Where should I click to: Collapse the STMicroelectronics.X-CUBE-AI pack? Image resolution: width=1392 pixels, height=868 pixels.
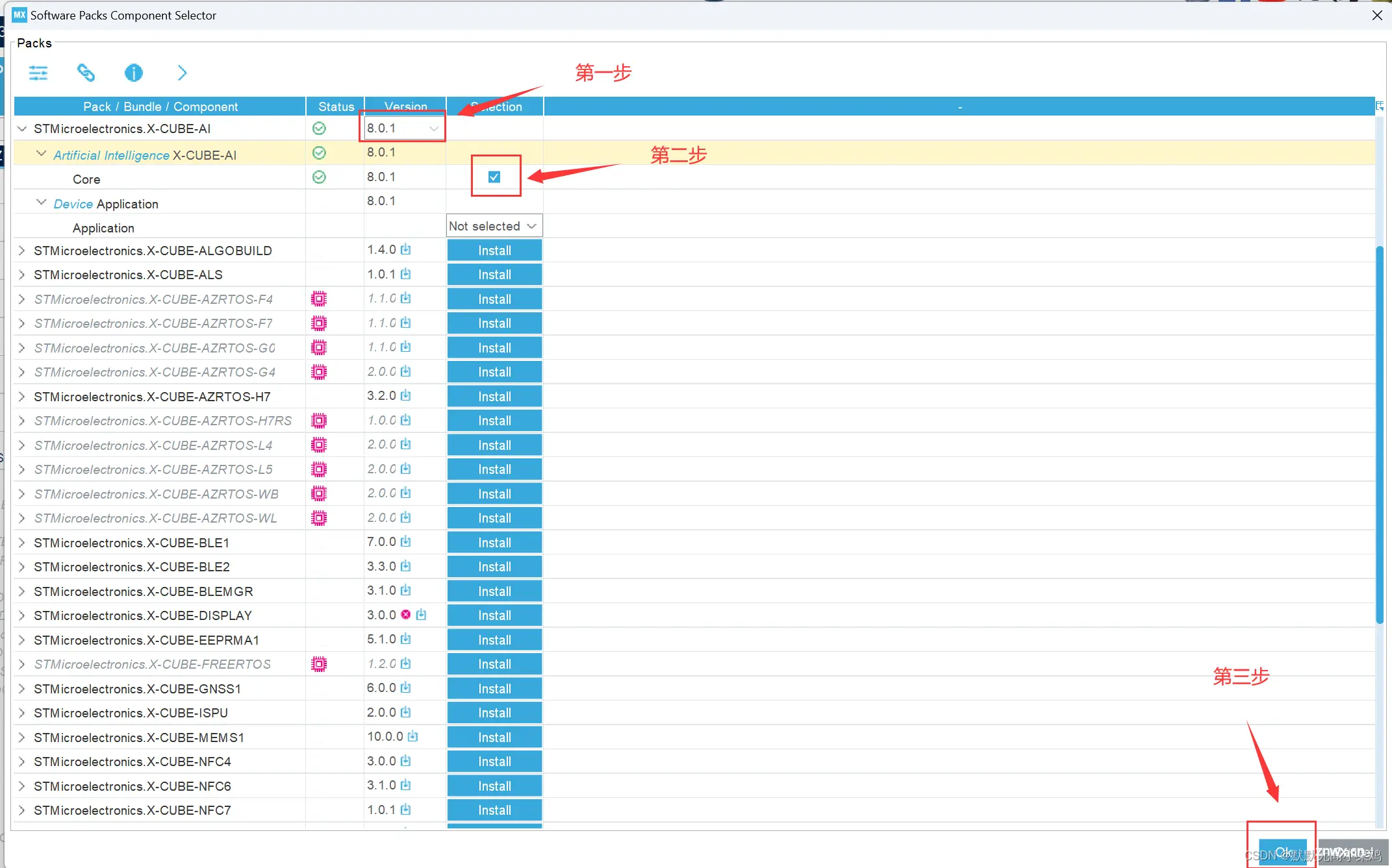pos(22,129)
